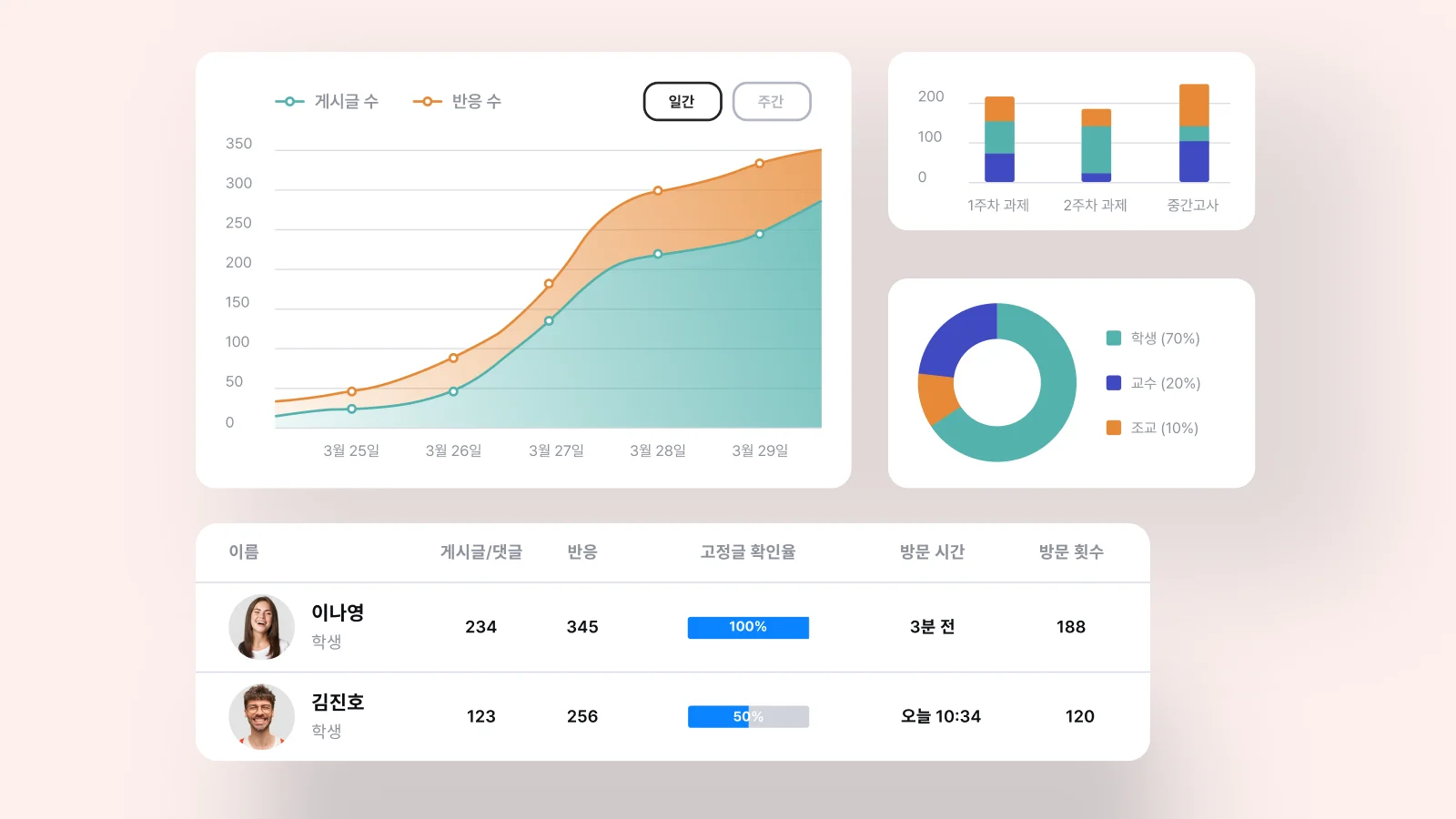Click the orange data point above 3월 29일
The width and height of the screenshot is (1456, 819).
point(760,164)
